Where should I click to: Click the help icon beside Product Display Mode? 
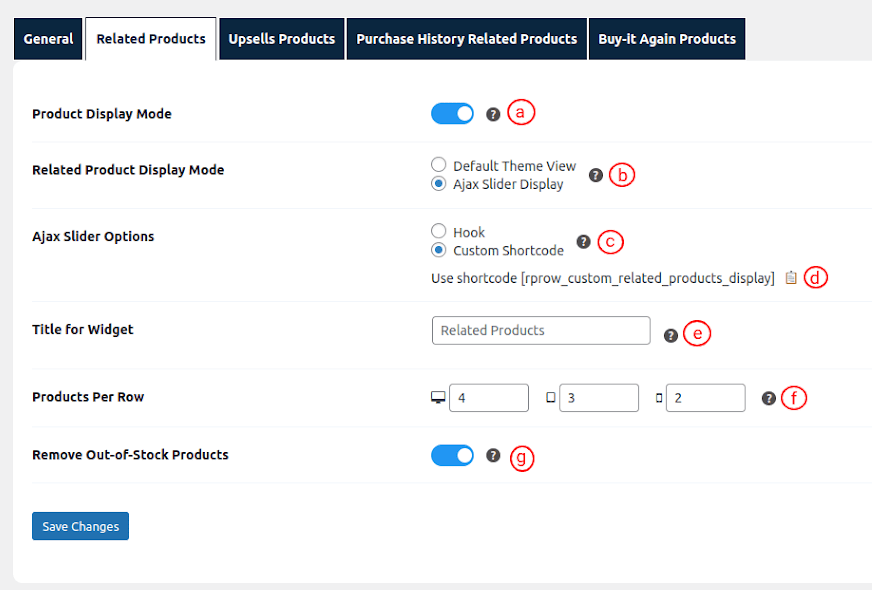click(x=492, y=113)
